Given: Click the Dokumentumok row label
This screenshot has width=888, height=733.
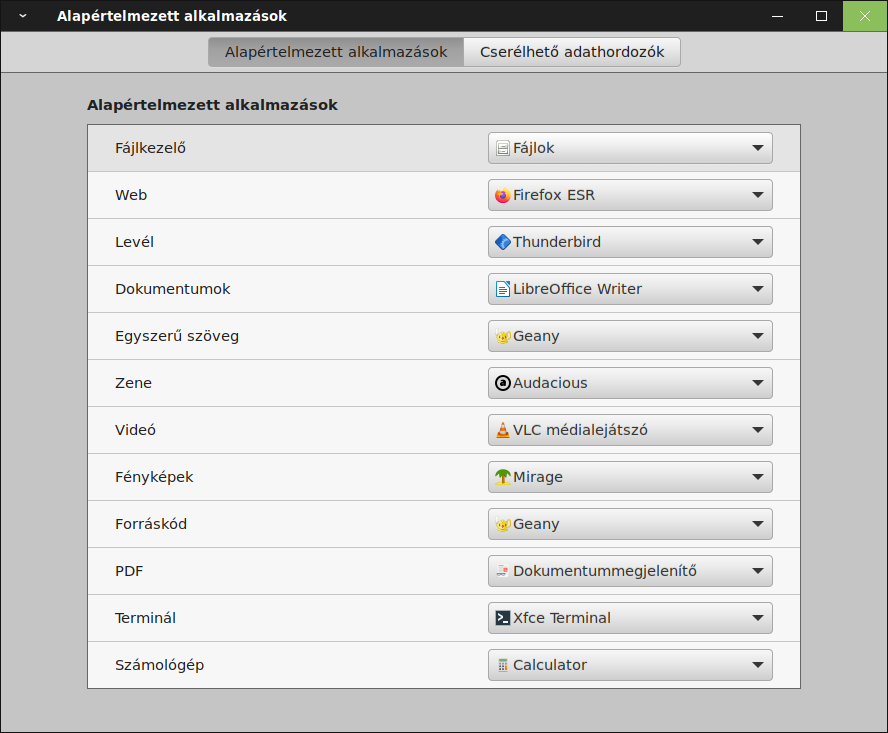Looking at the screenshot, I should (x=173, y=289).
